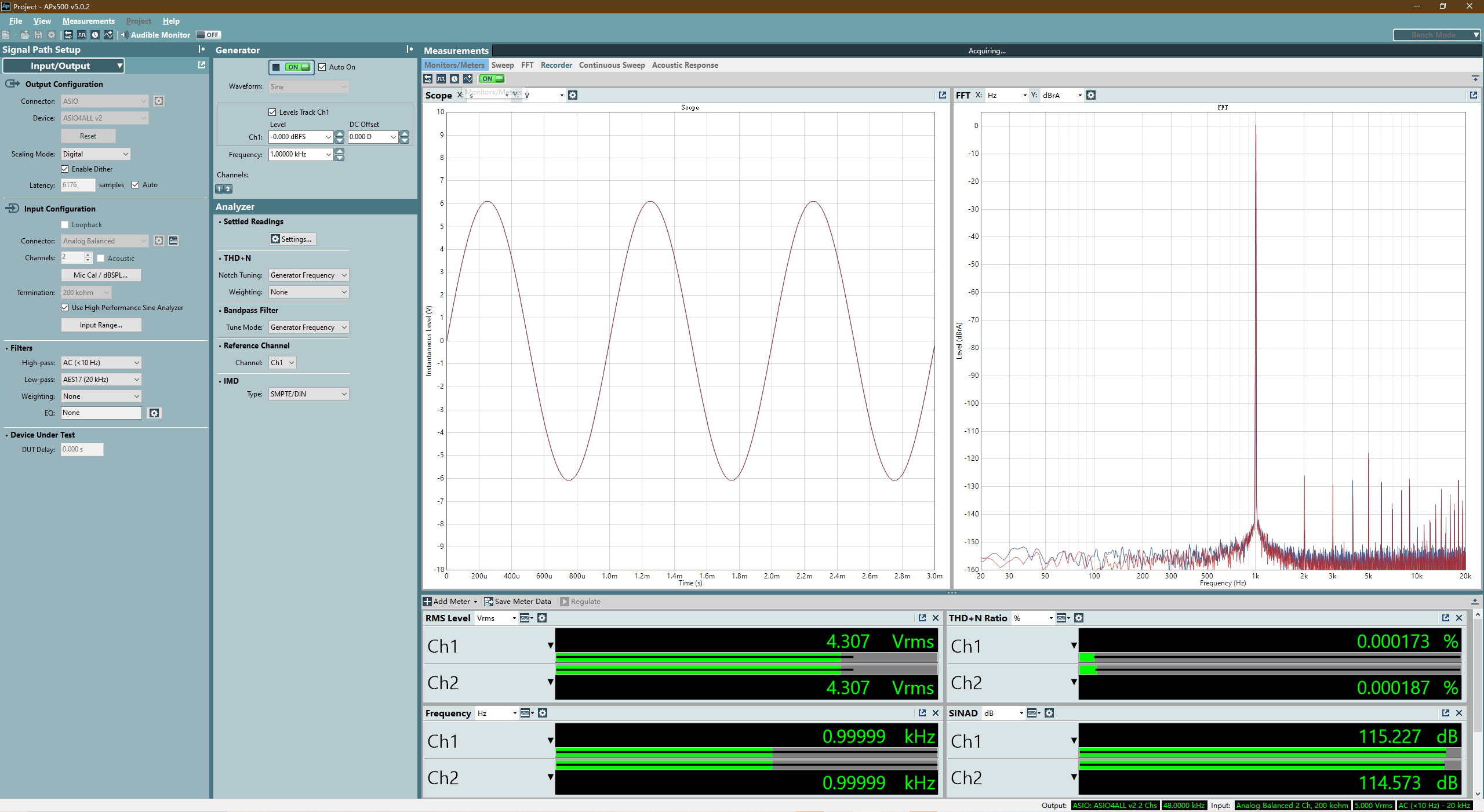Open the Measurements menu

click(89, 21)
